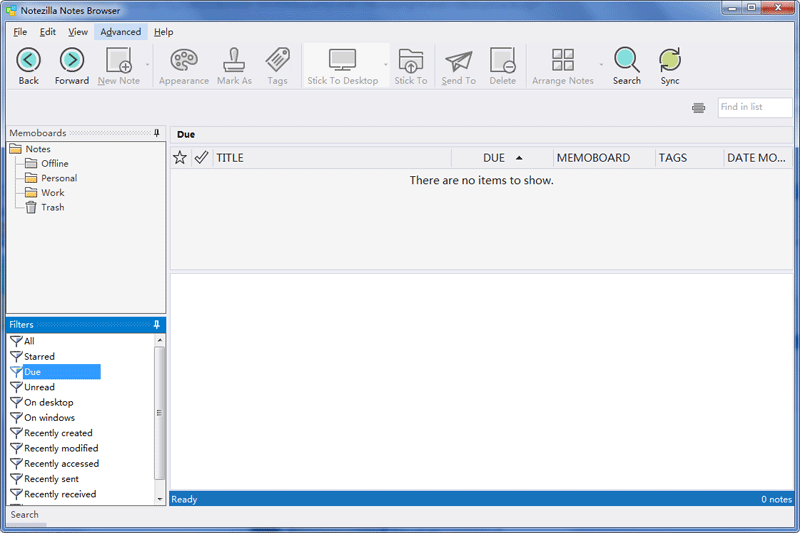Sort by the TAGS column header
The width and height of the screenshot is (800, 533).
tap(689, 158)
